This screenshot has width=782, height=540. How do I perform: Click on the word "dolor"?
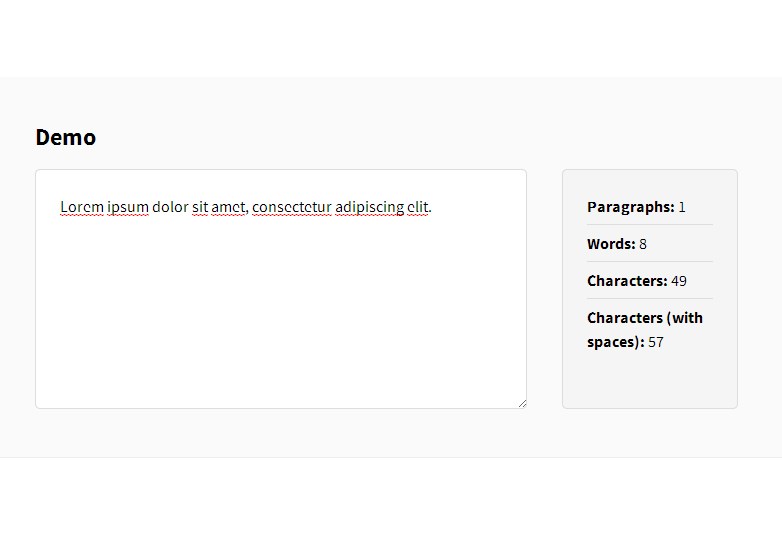pos(170,207)
